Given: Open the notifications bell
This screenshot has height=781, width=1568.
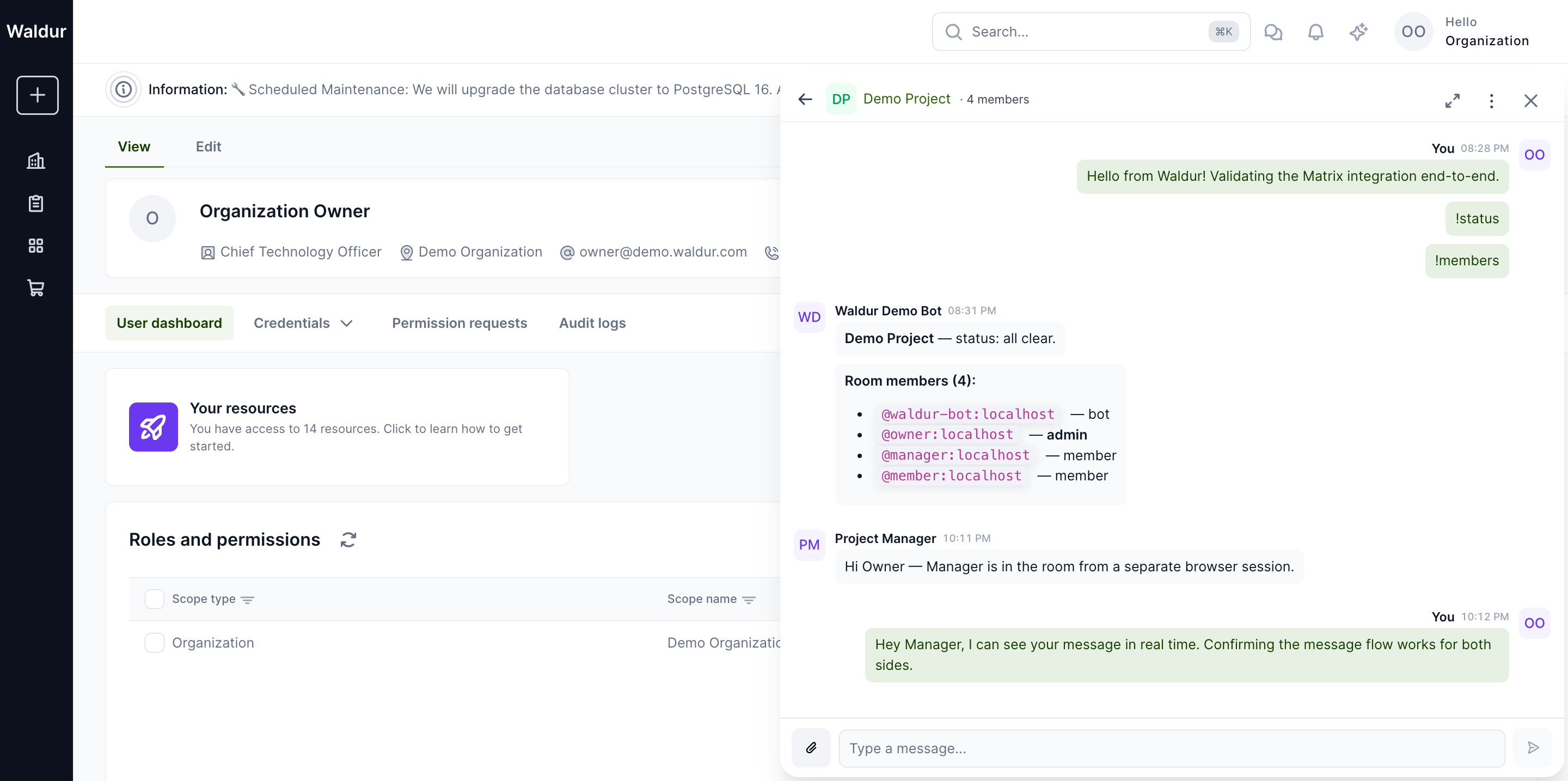Looking at the screenshot, I should coord(1315,32).
